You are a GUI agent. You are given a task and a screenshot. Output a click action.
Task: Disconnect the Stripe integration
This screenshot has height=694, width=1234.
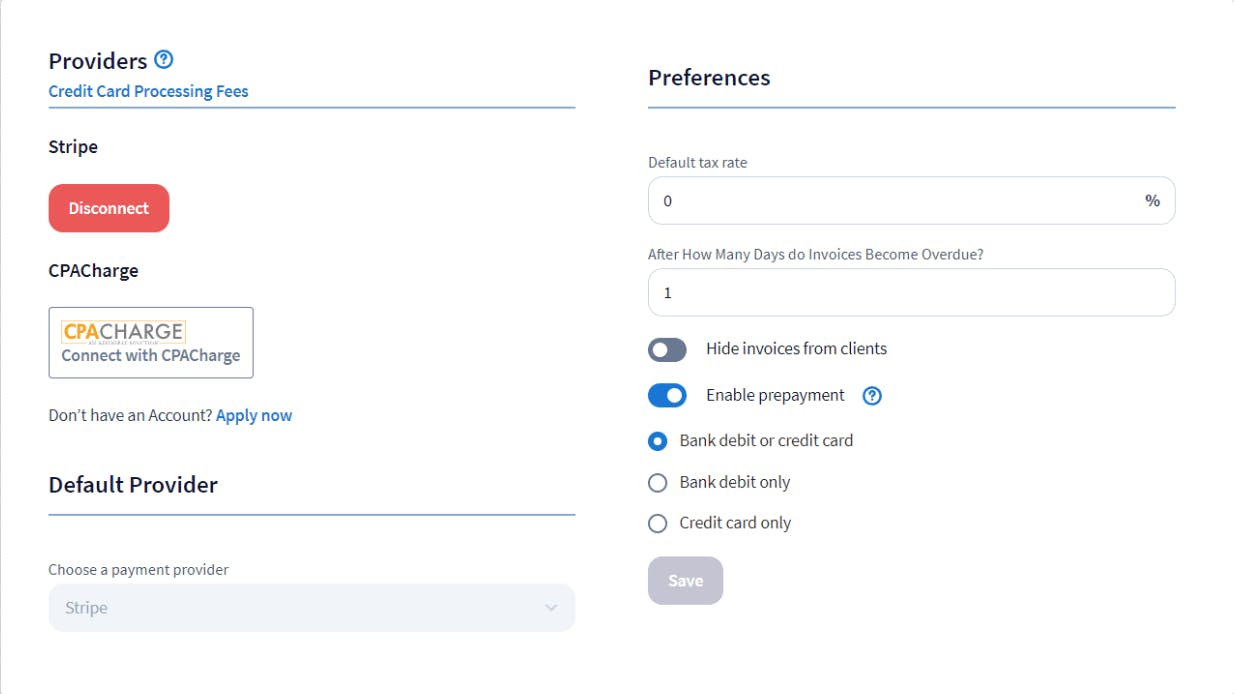108,208
